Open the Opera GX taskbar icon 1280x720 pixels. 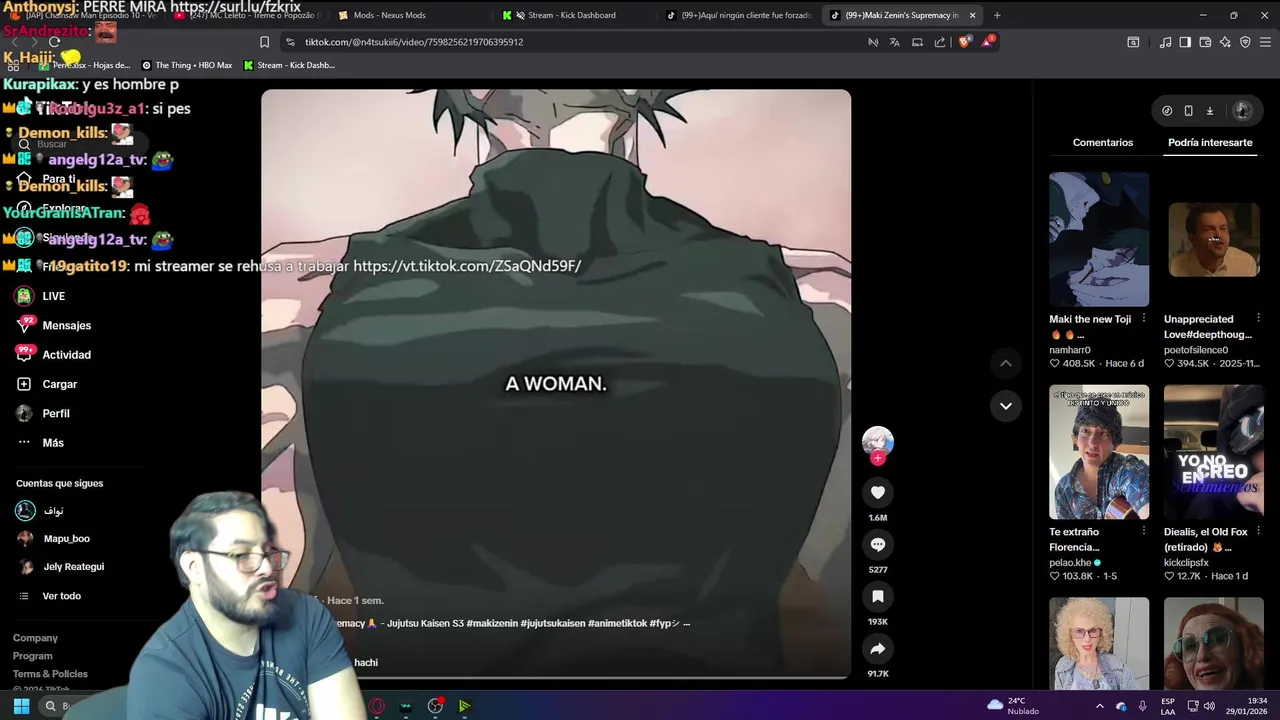tap(377, 706)
